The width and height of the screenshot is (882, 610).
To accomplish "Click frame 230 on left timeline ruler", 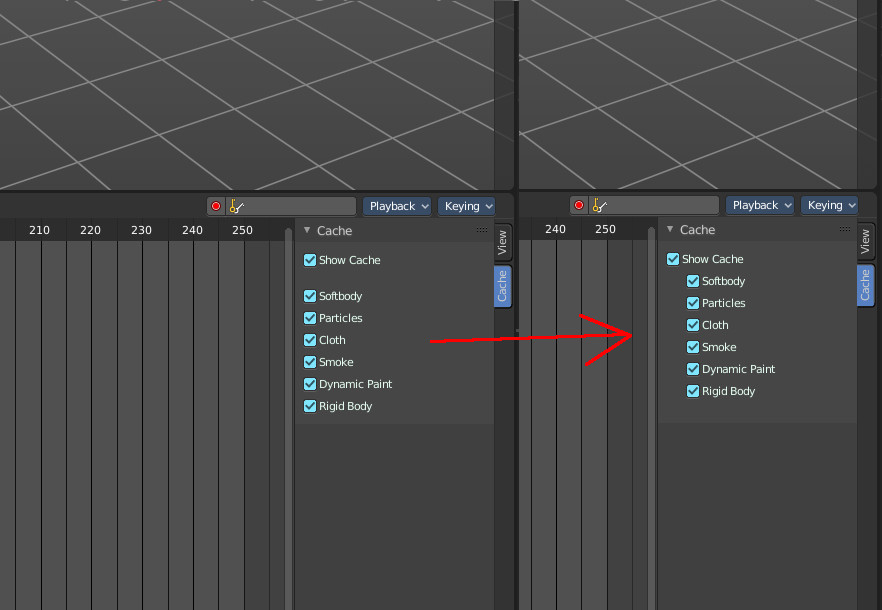I will point(141,230).
